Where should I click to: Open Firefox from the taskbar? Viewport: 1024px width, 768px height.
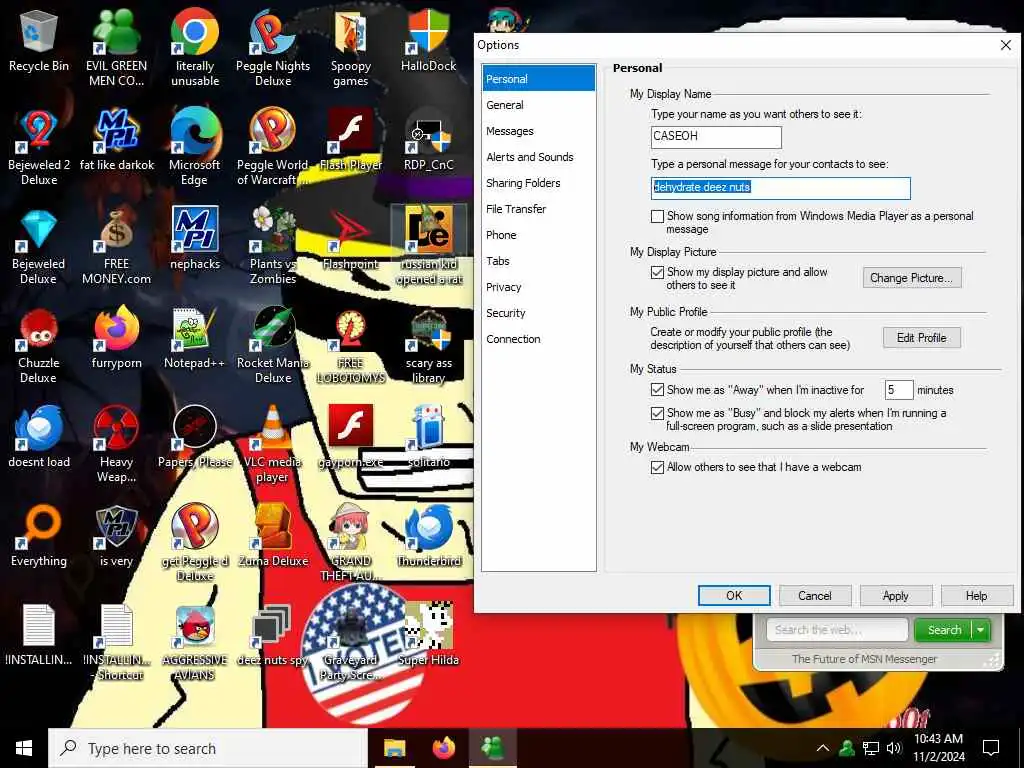444,748
